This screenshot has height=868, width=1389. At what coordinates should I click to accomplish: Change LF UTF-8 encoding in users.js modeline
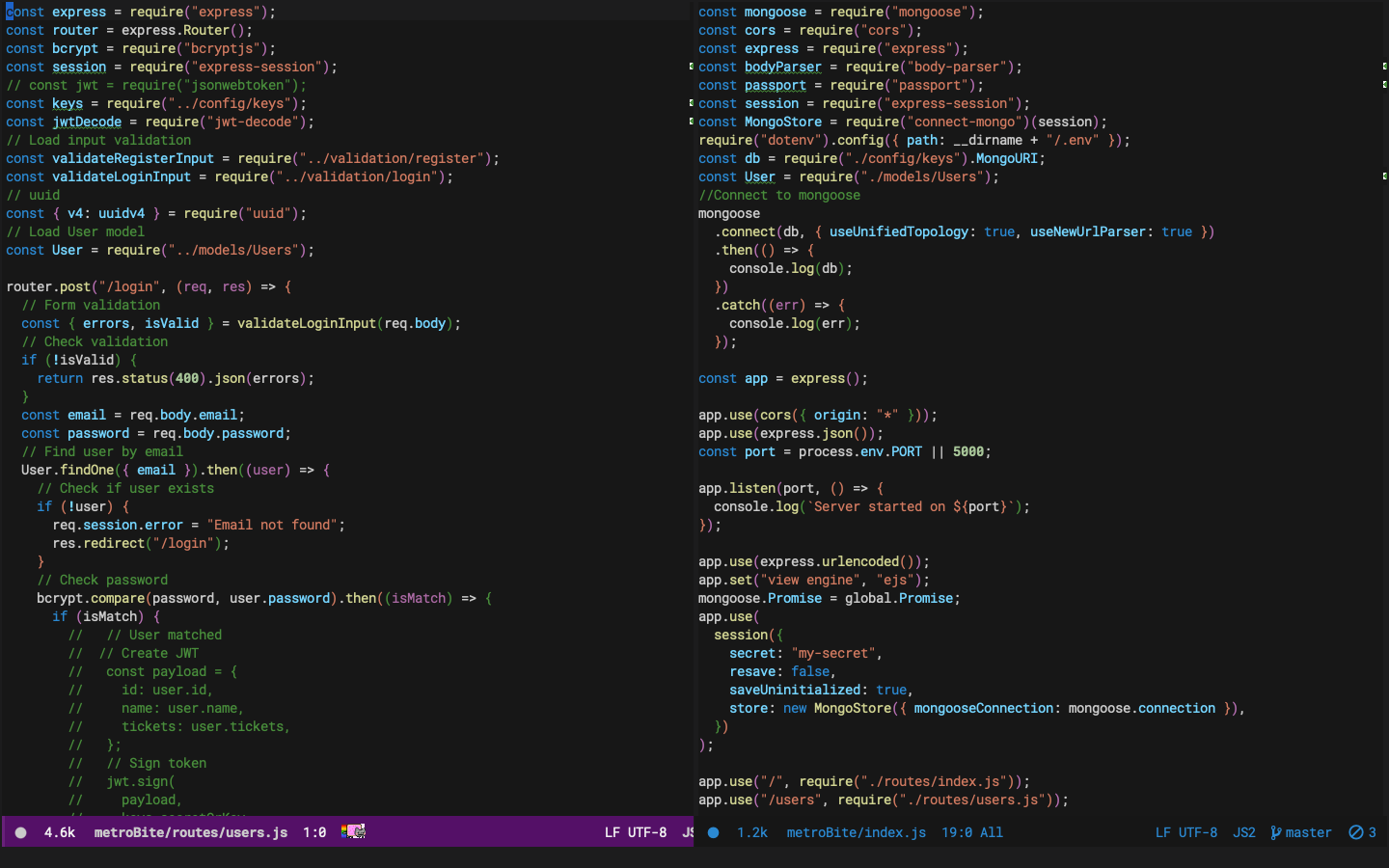(x=635, y=832)
